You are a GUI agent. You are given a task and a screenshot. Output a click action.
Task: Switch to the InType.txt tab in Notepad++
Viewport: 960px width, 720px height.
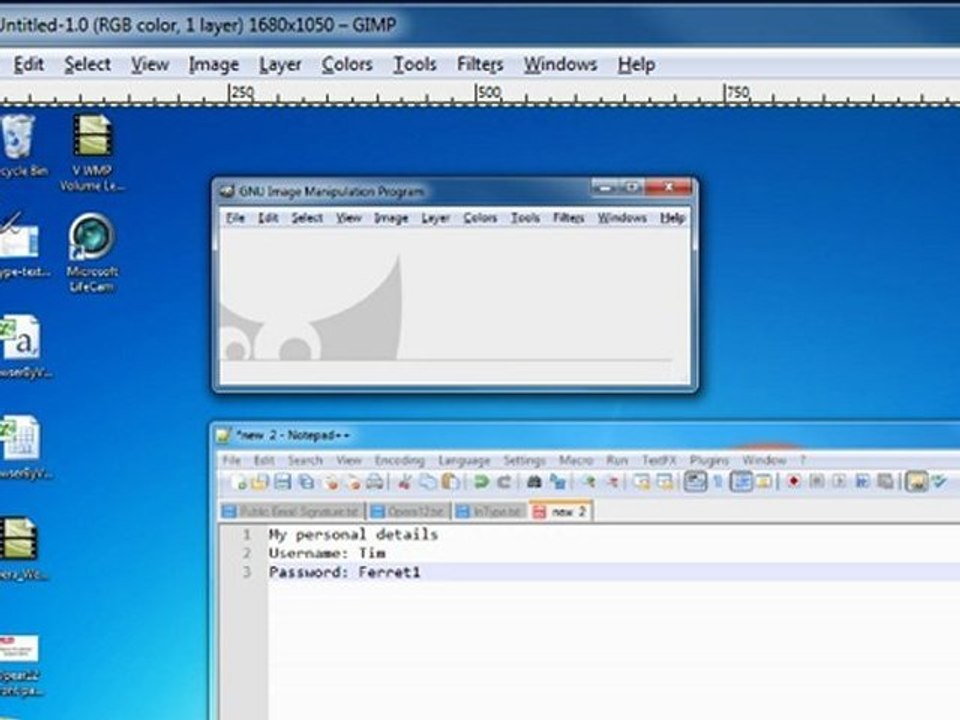click(490, 511)
